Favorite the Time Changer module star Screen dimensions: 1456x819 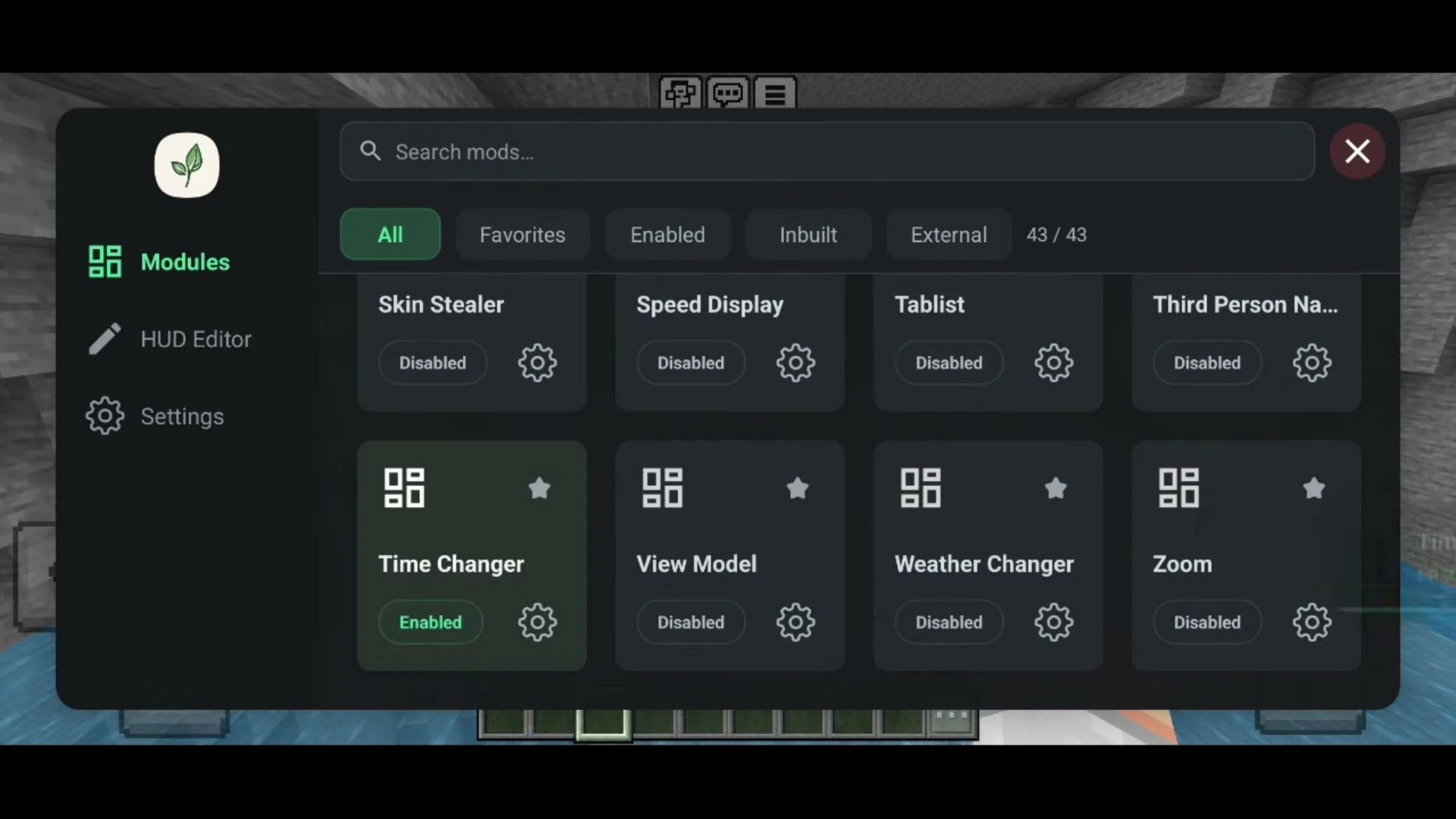(539, 488)
